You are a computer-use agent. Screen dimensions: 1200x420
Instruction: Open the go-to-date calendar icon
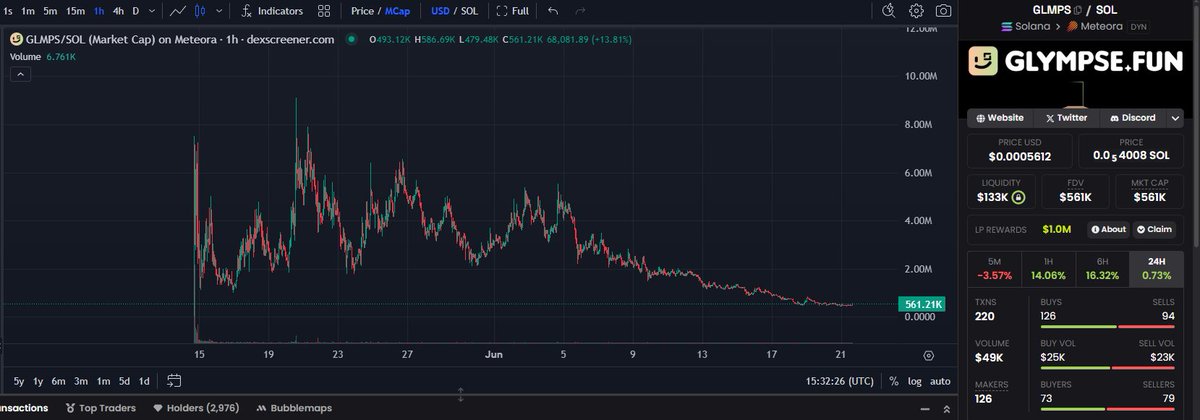pos(174,381)
